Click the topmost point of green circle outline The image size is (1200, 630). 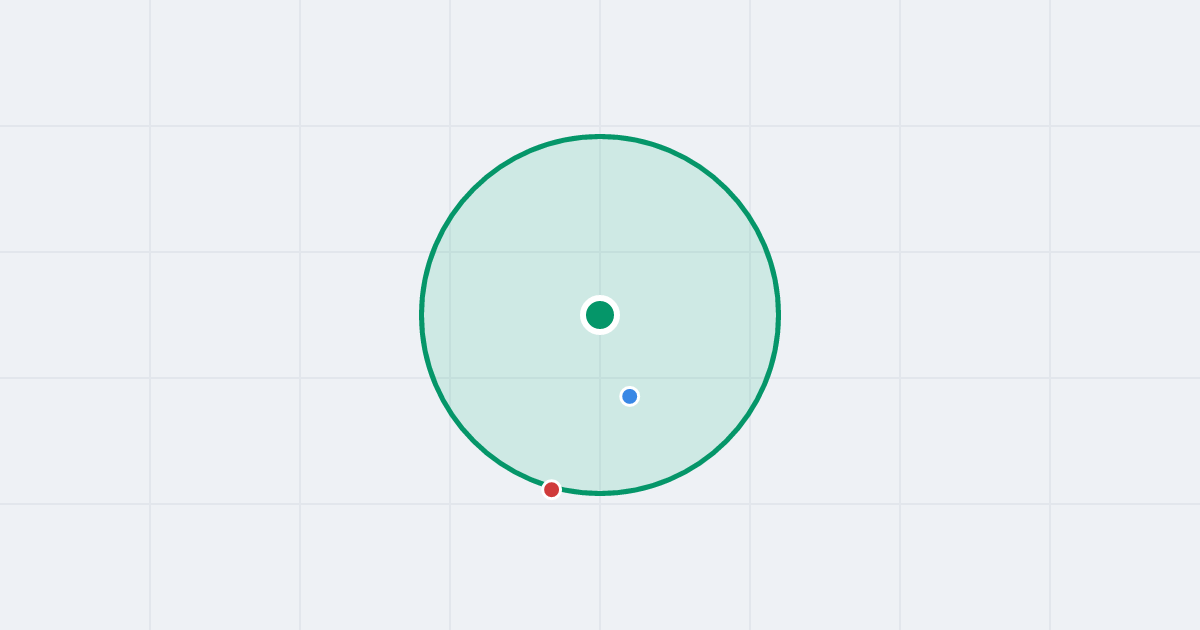[600, 136]
